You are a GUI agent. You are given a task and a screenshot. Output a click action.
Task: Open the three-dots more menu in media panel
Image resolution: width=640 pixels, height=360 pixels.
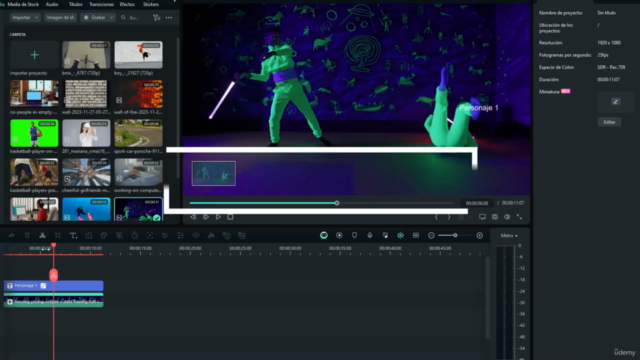[169, 18]
